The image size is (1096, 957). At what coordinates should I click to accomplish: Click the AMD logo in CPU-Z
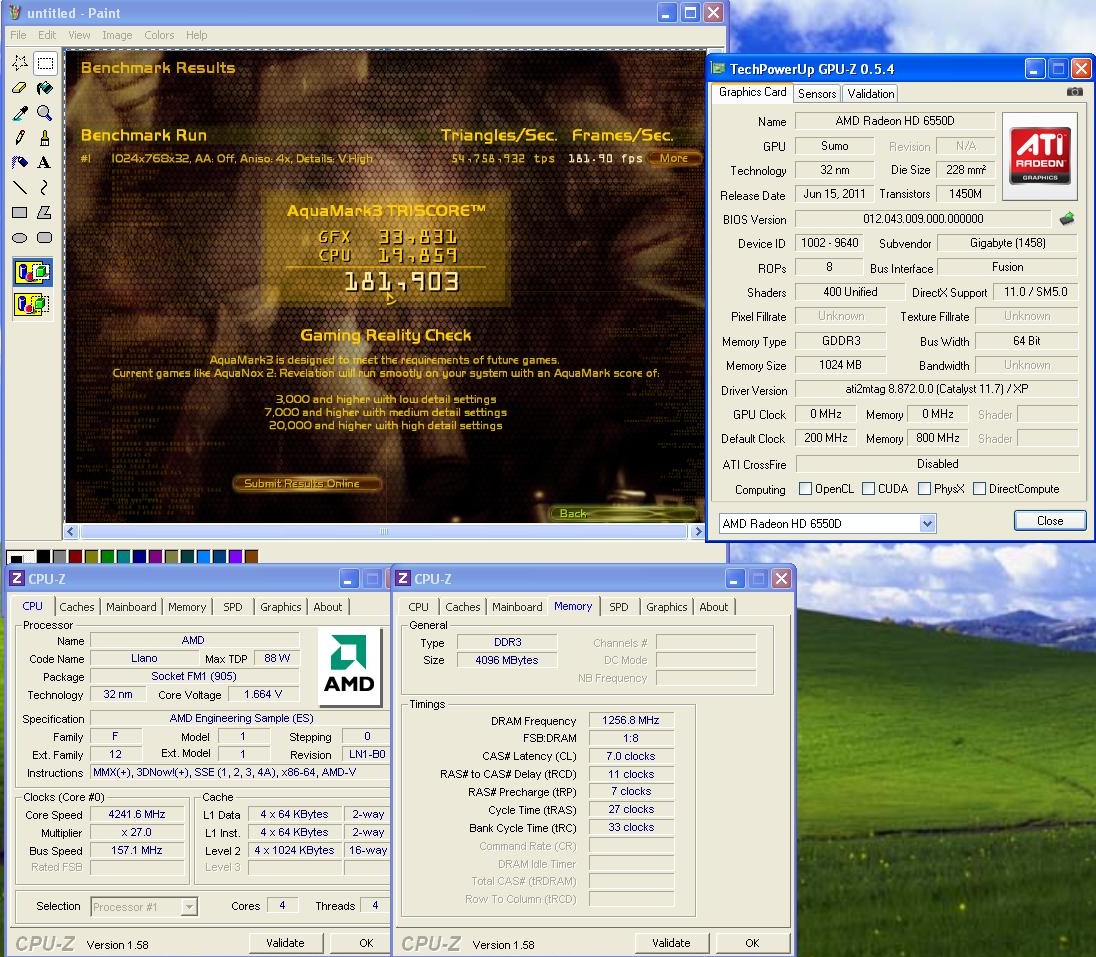[349, 666]
